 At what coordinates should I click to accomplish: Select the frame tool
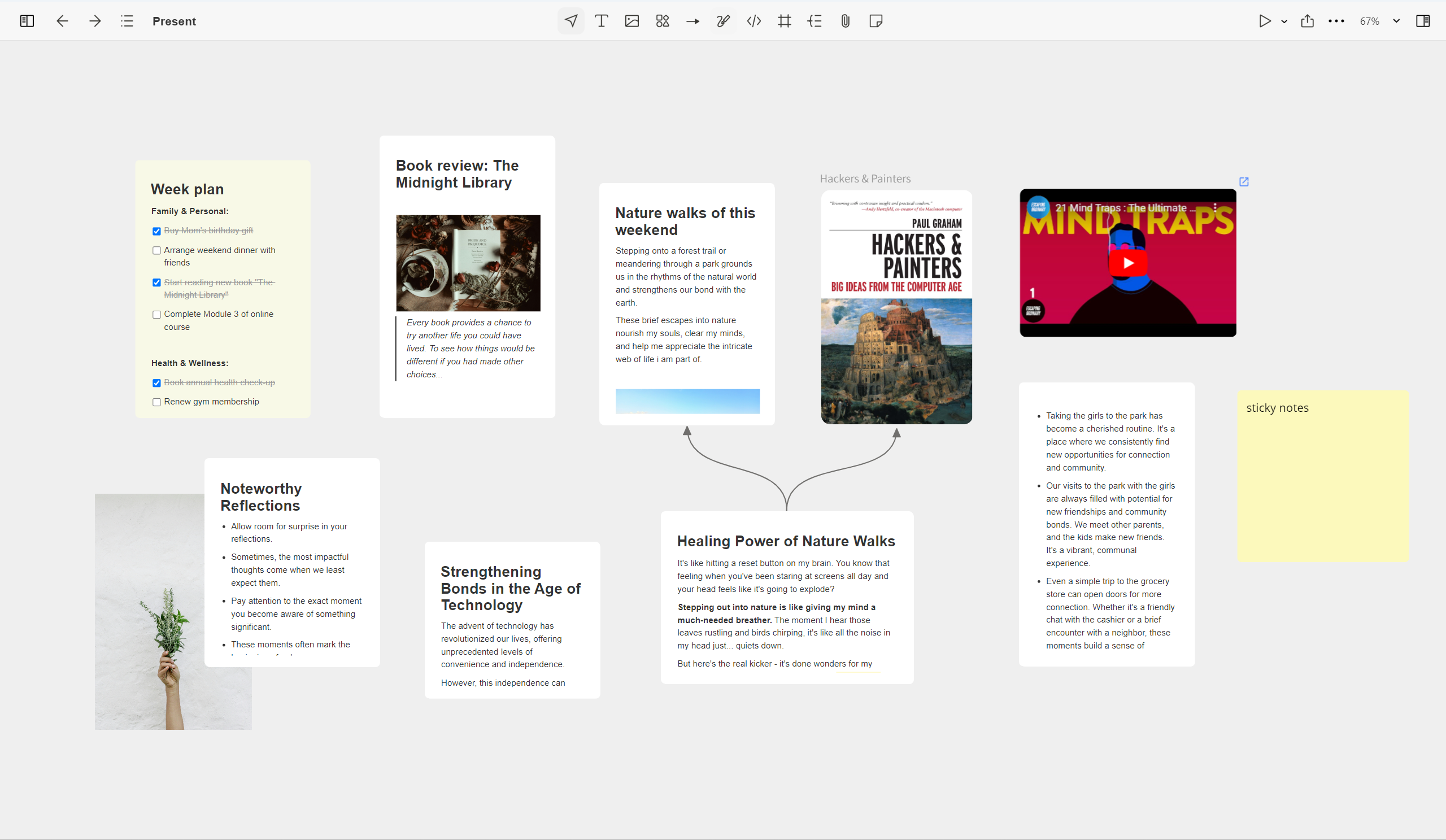(x=785, y=21)
